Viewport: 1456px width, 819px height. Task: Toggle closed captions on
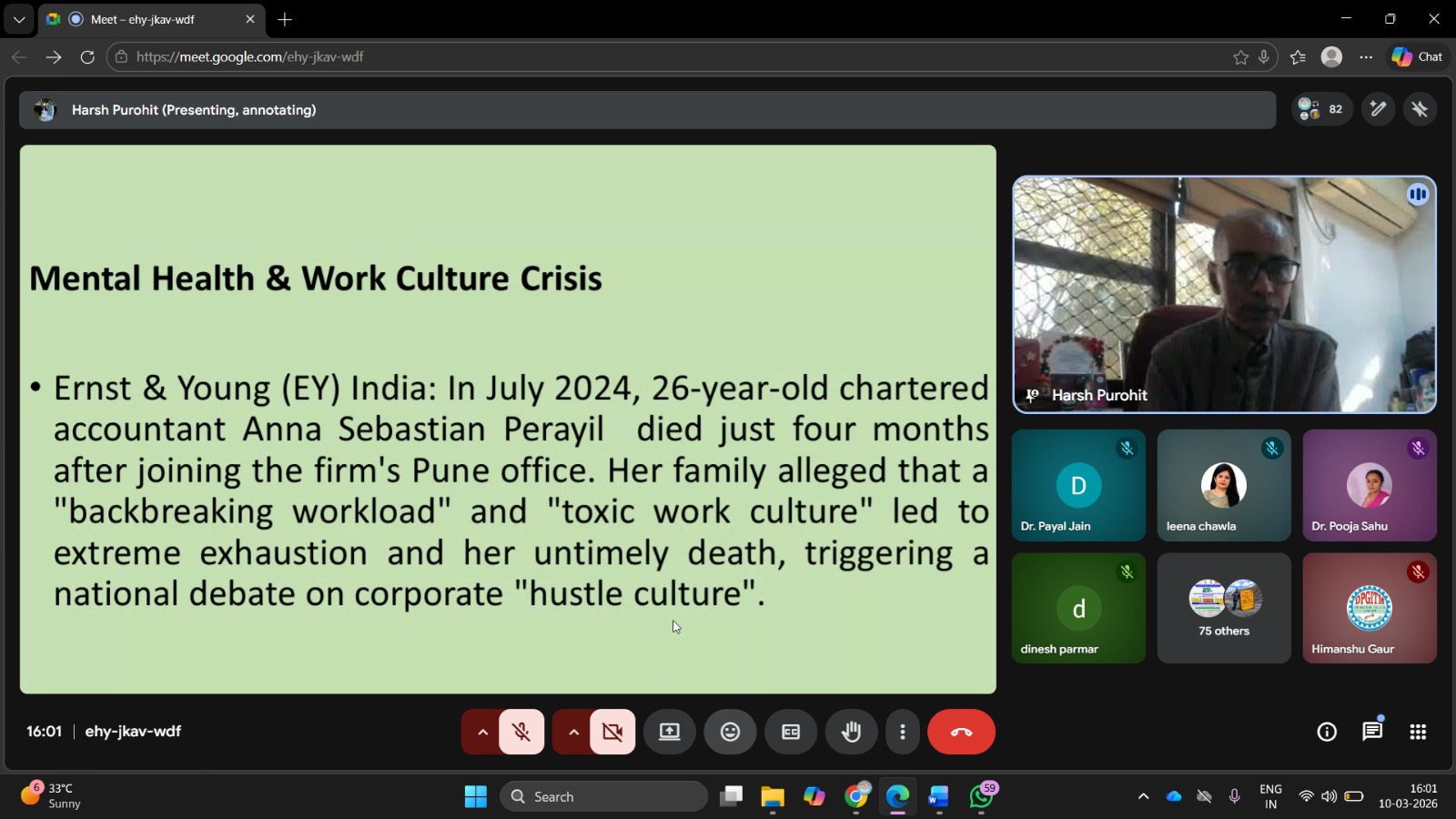pyautogui.click(x=791, y=732)
